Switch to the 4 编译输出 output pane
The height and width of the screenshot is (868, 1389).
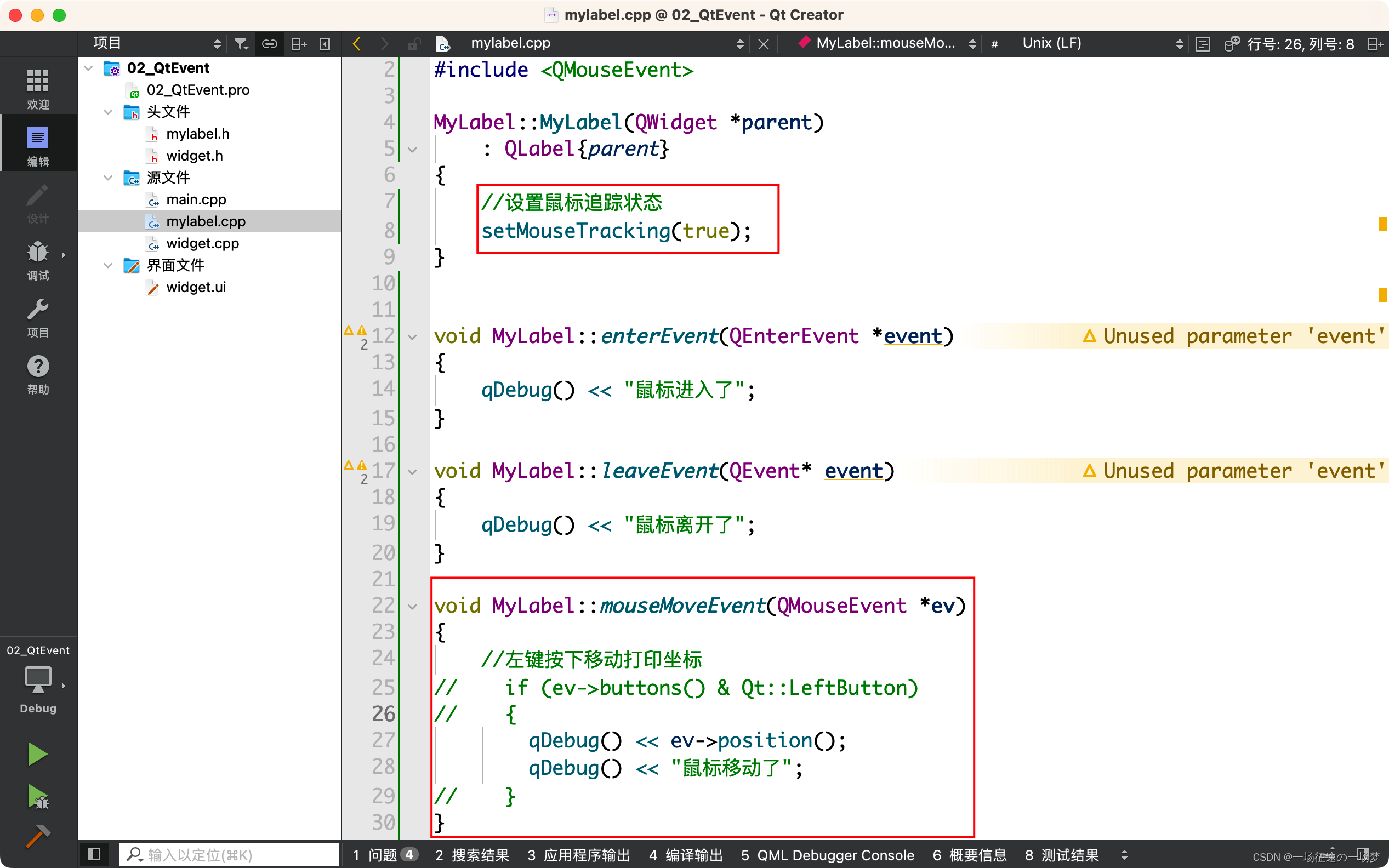687,855
